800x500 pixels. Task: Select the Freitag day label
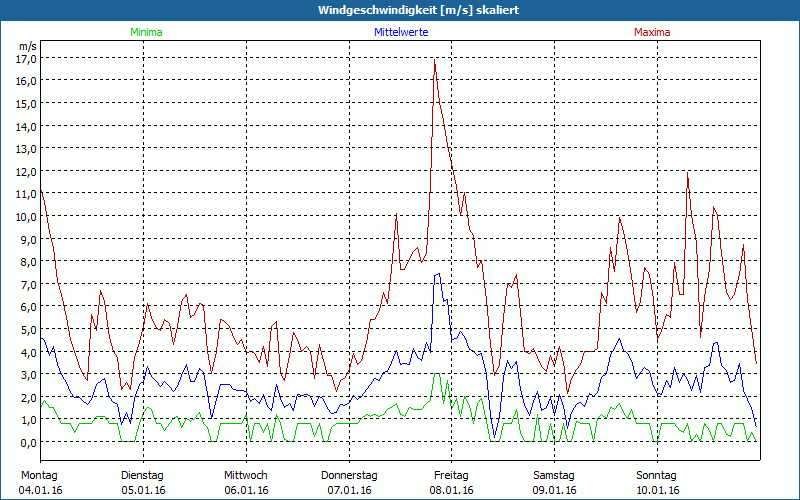pos(451,475)
